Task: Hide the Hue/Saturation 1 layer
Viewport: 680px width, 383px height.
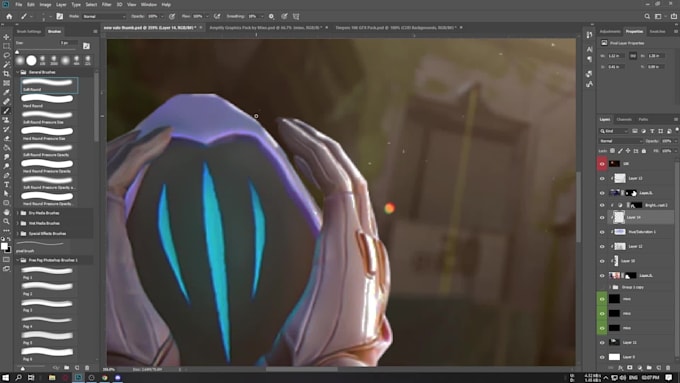Action: [x=602, y=232]
